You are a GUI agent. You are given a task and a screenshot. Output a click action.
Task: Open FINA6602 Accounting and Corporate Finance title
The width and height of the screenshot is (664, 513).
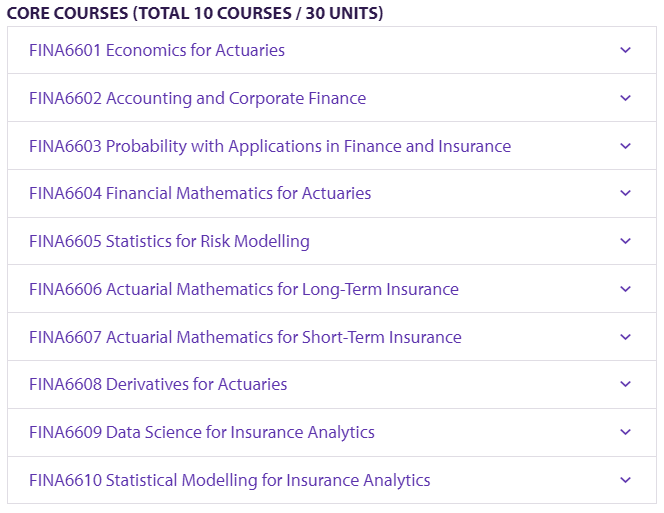(197, 98)
